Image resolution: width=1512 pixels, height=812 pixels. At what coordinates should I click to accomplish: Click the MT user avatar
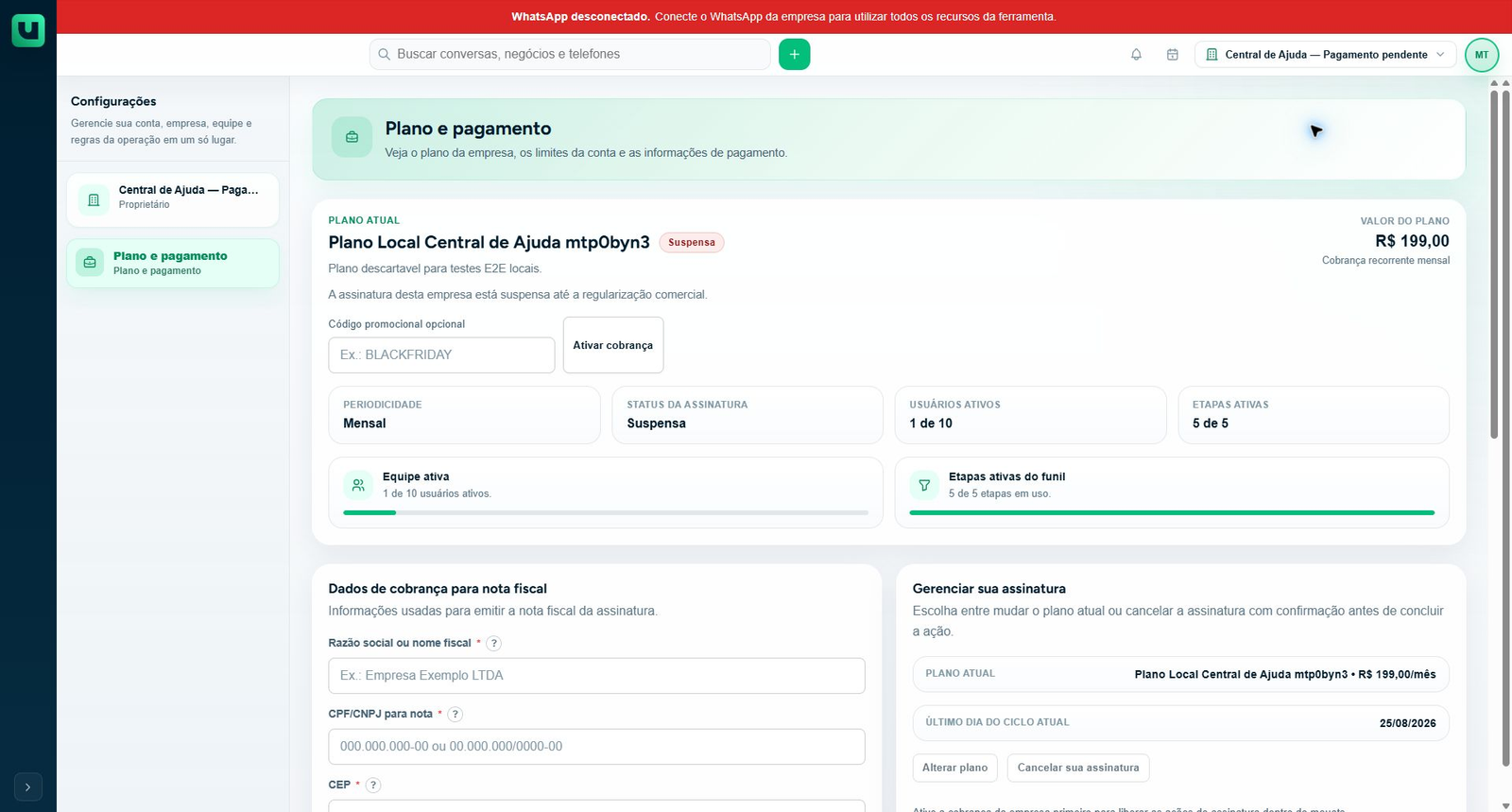pyautogui.click(x=1481, y=55)
